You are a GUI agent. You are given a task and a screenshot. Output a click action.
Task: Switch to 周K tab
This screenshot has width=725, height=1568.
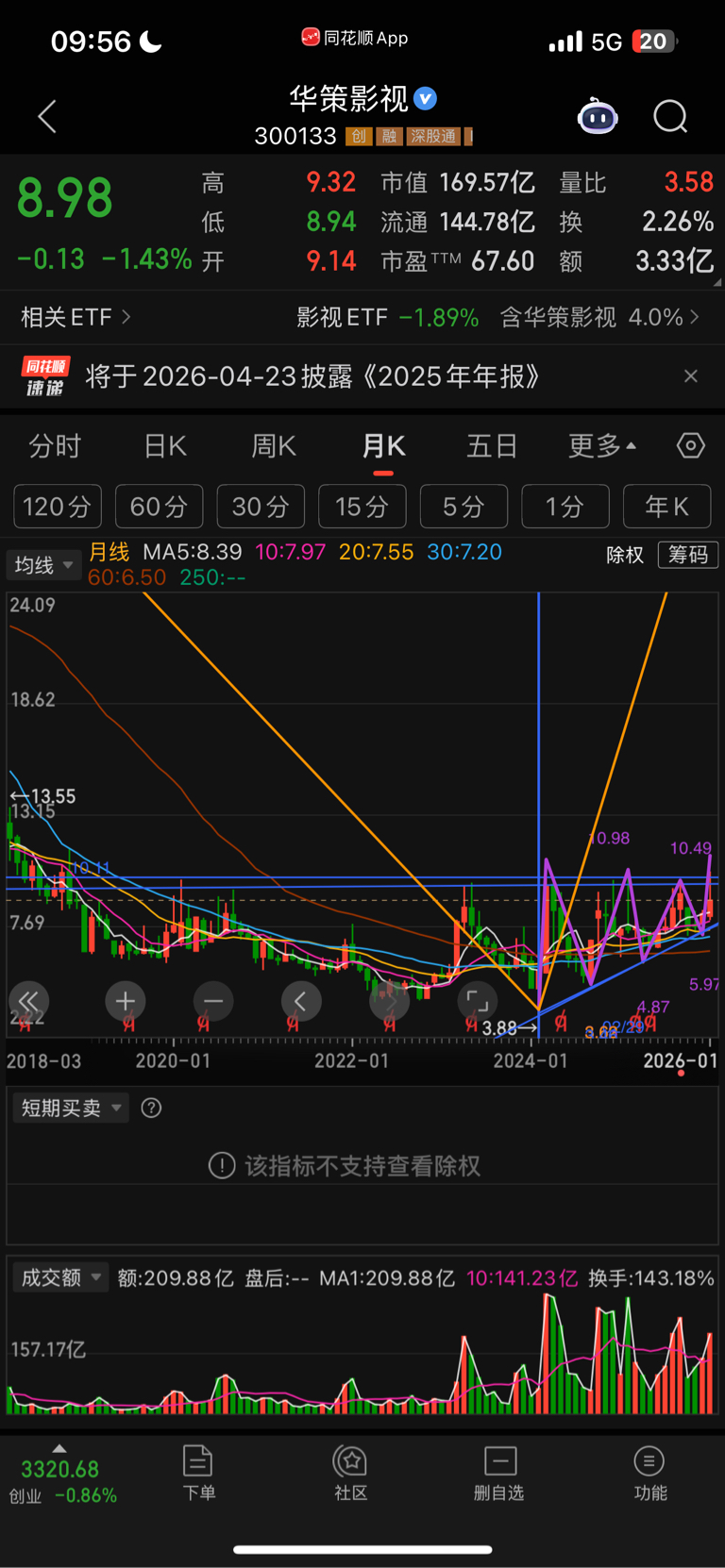[x=274, y=446]
